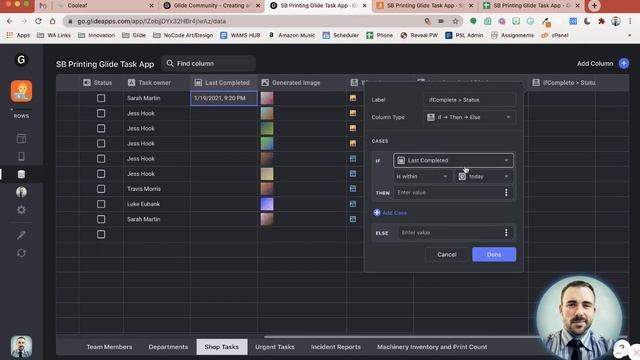The height and width of the screenshot is (360, 640).
Task: Open the phone preview icon in sidebar
Action: click(x=21, y=156)
